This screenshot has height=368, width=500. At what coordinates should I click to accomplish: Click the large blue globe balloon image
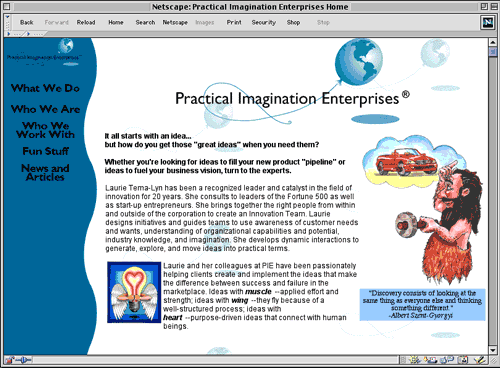[x=358, y=62]
